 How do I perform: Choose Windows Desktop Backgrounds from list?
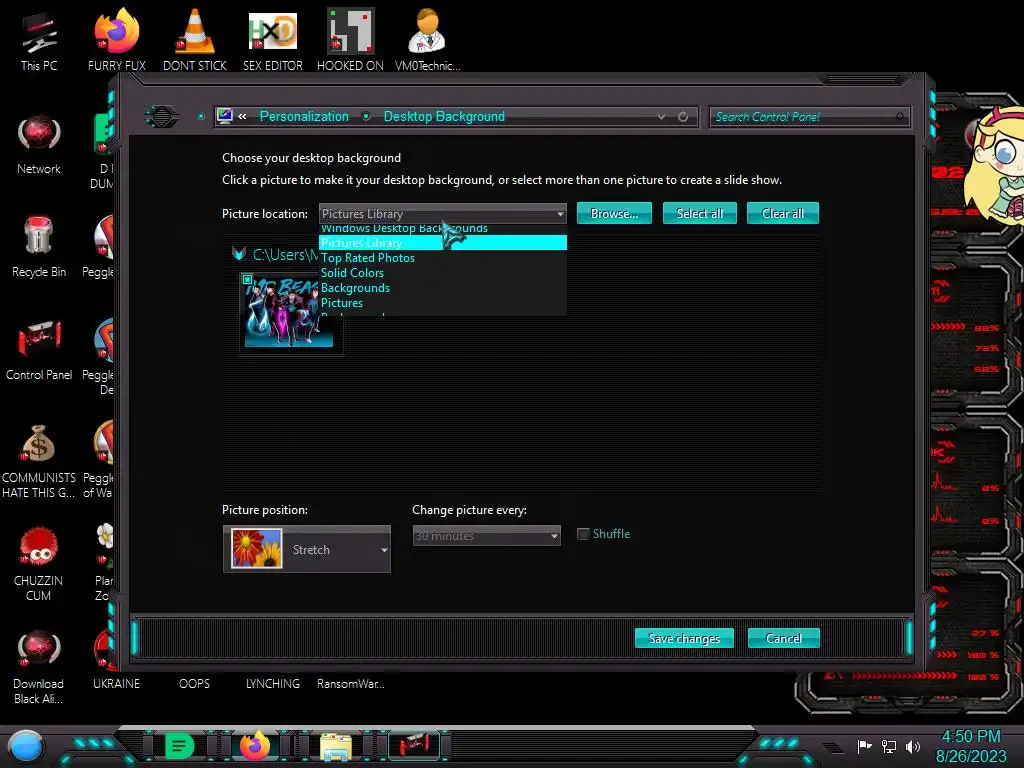point(442,229)
